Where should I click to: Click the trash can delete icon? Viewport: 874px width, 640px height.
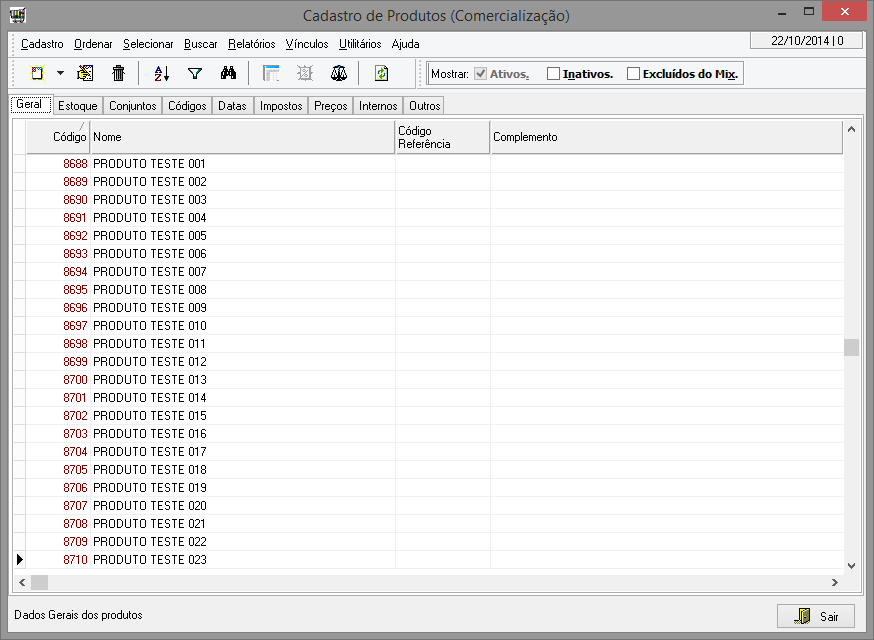[118, 73]
